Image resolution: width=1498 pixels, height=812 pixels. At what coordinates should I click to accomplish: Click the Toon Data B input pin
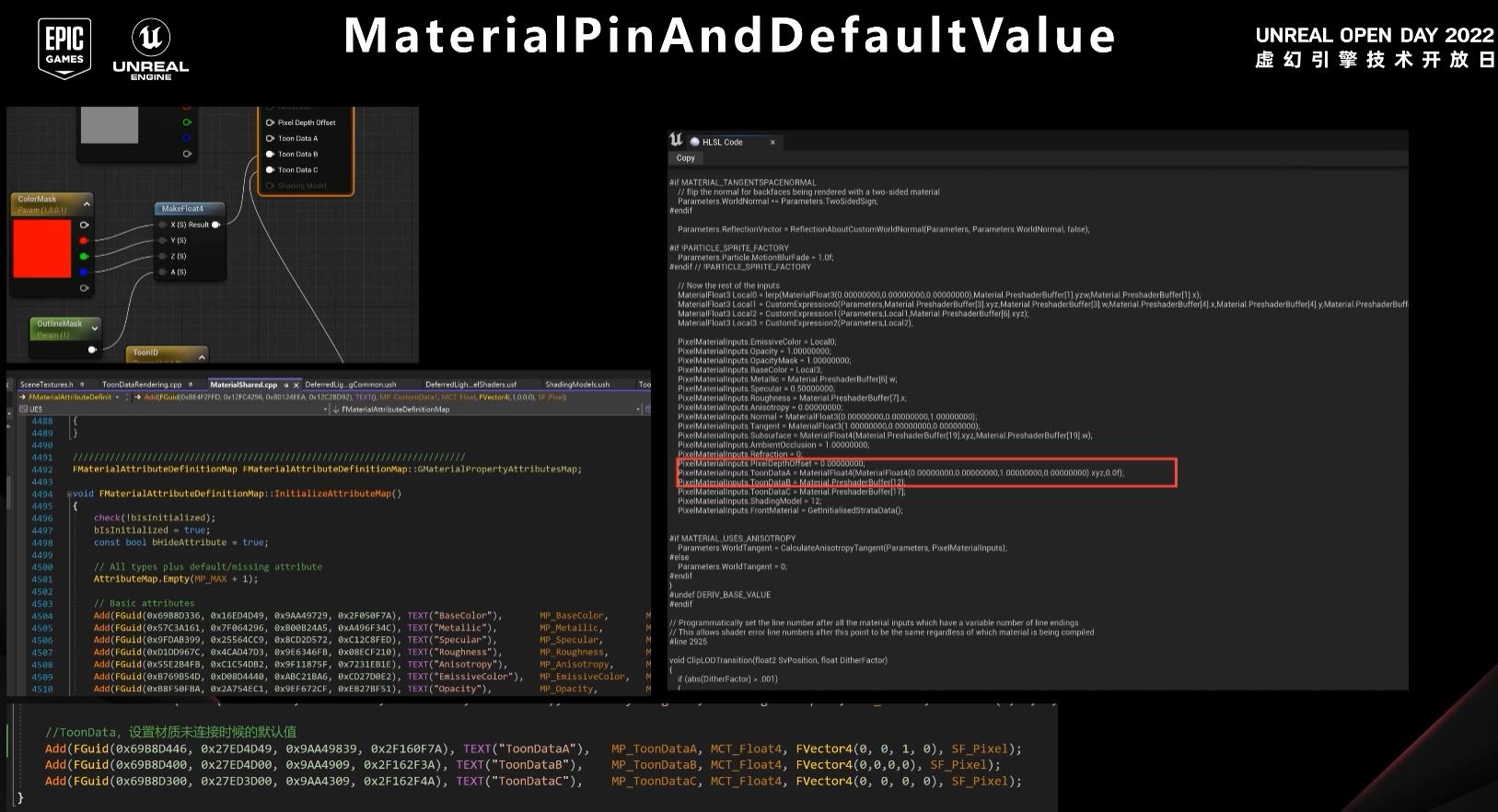coord(270,154)
